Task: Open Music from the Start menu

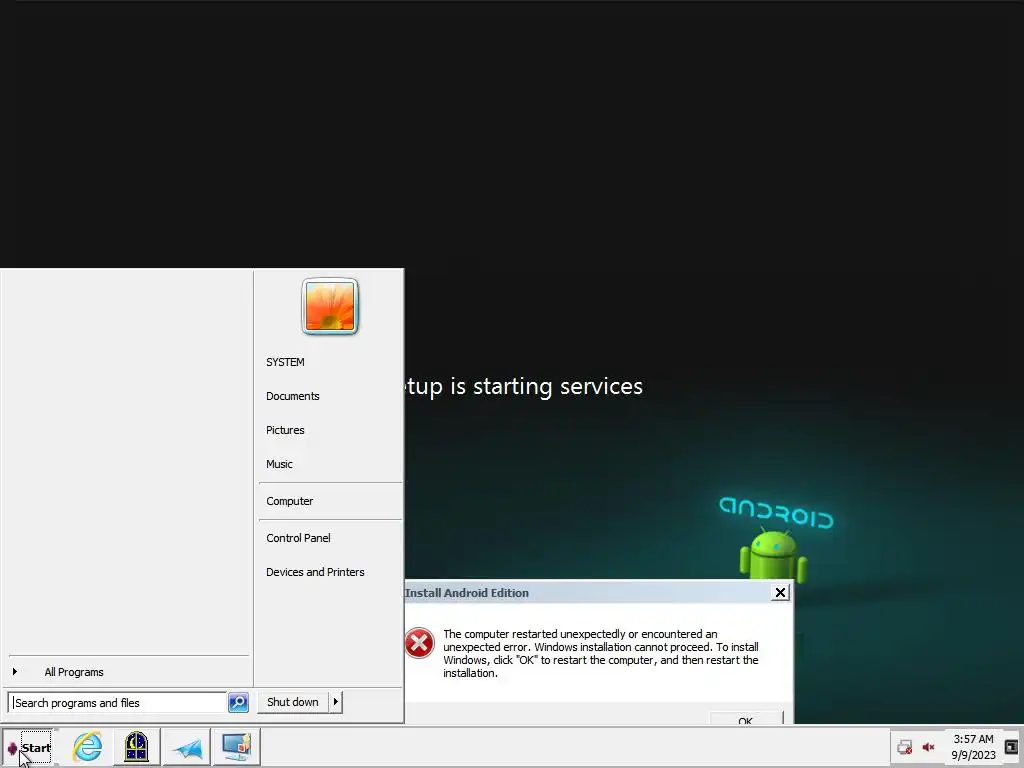Action: tap(279, 464)
